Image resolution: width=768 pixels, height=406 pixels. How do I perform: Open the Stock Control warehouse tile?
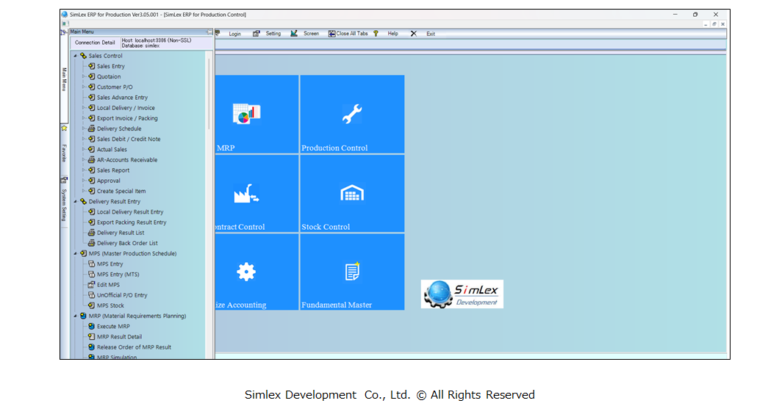(x=351, y=193)
